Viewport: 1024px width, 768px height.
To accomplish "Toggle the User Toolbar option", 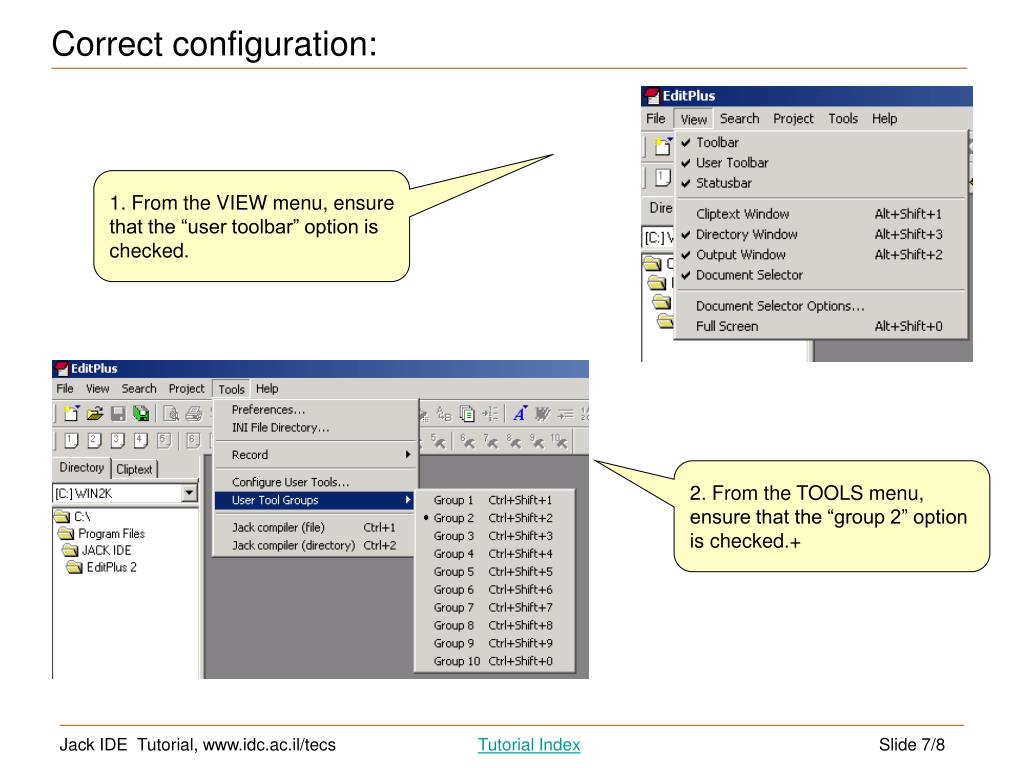I will point(820,163).
